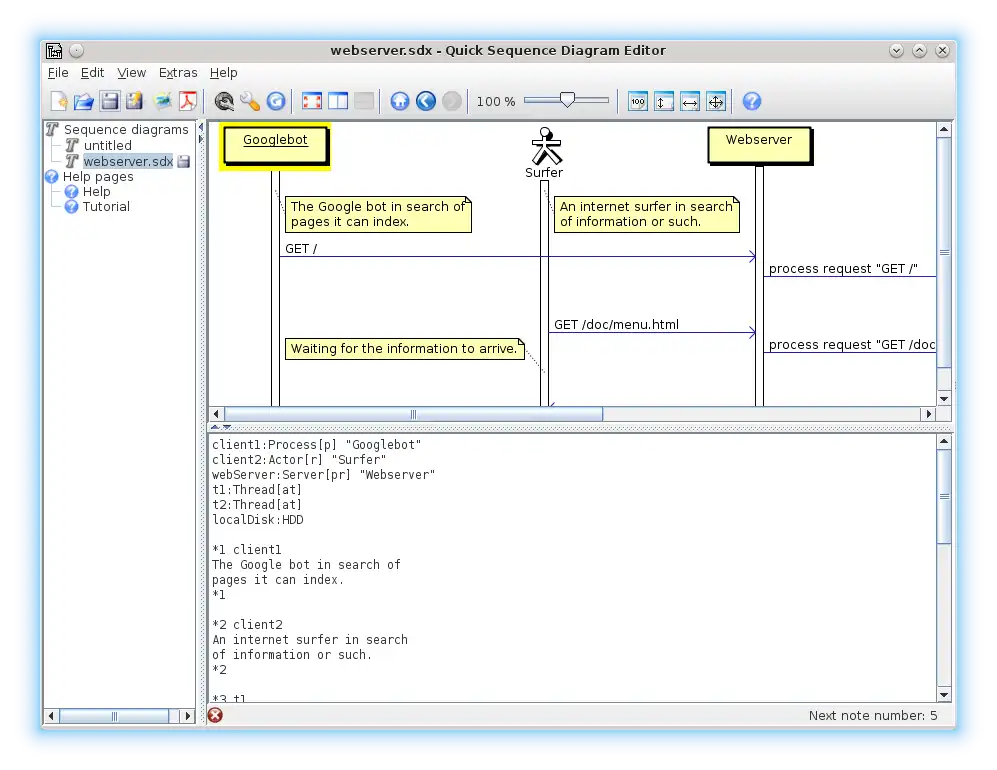Click the blue back arrow icon
This screenshot has height=770, width=997.
[x=425, y=102]
